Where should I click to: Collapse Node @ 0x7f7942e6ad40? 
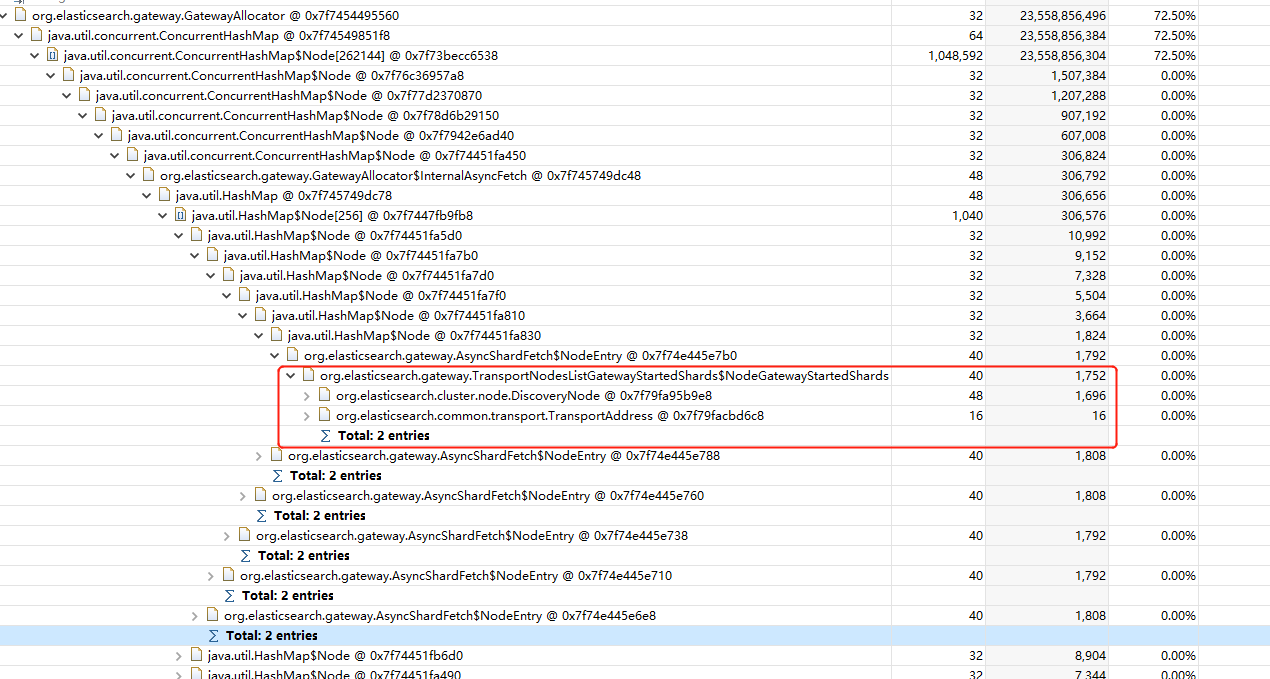[x=99, y=136]
